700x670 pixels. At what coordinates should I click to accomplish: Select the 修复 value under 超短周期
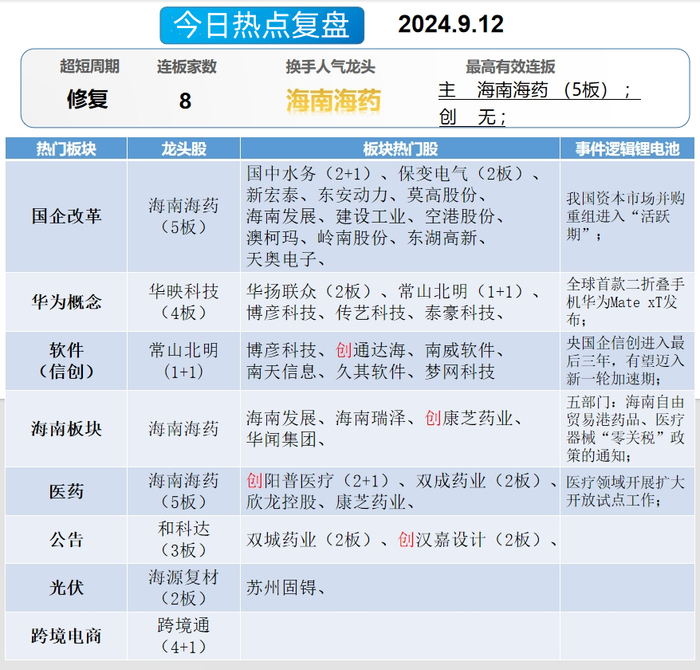pos(88,99)
